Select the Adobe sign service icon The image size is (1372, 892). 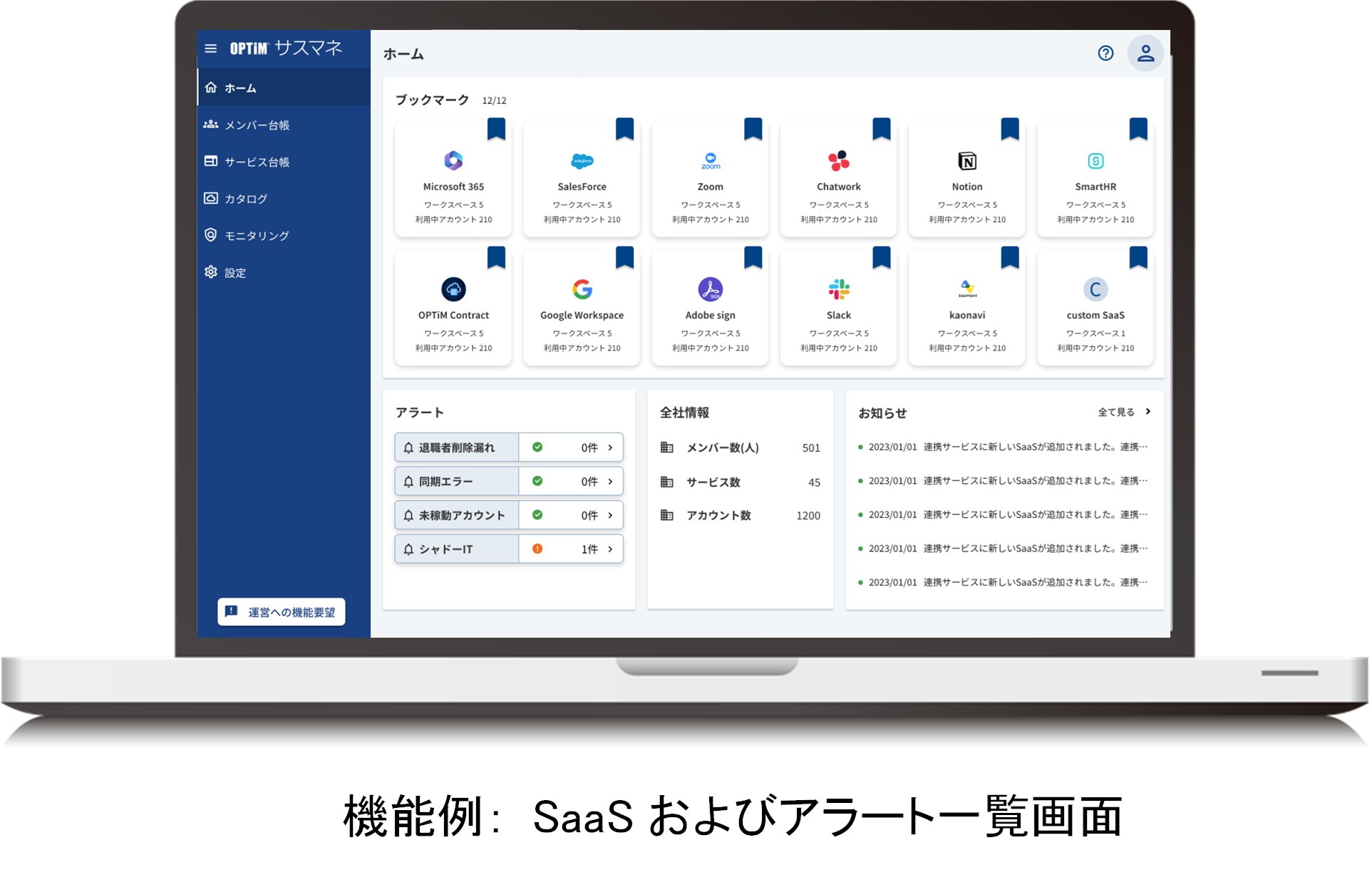pyautogui.click(x=710, y=289)
